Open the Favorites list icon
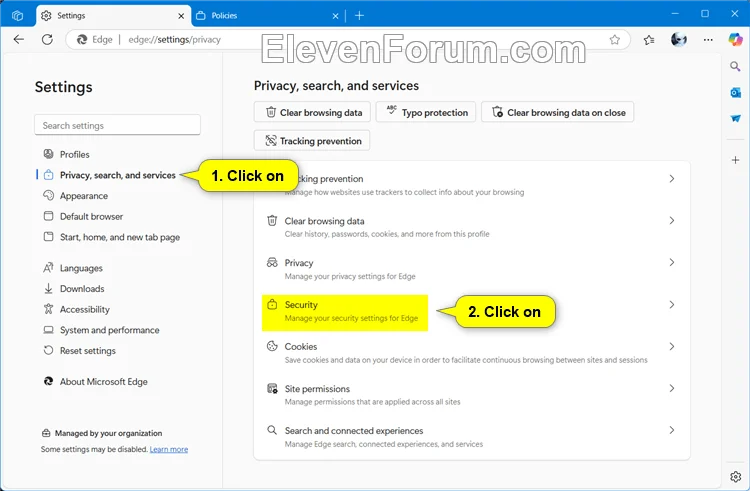 (649, 40)
